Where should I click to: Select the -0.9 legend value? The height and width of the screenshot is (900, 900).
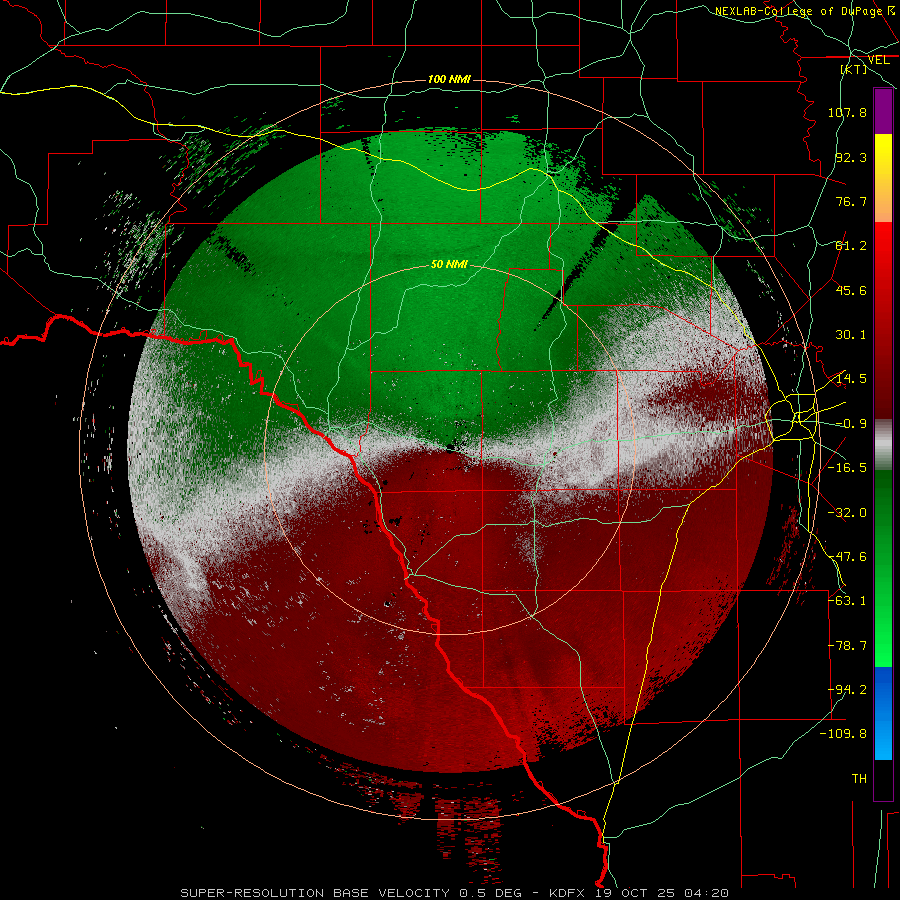coord(851,424)
